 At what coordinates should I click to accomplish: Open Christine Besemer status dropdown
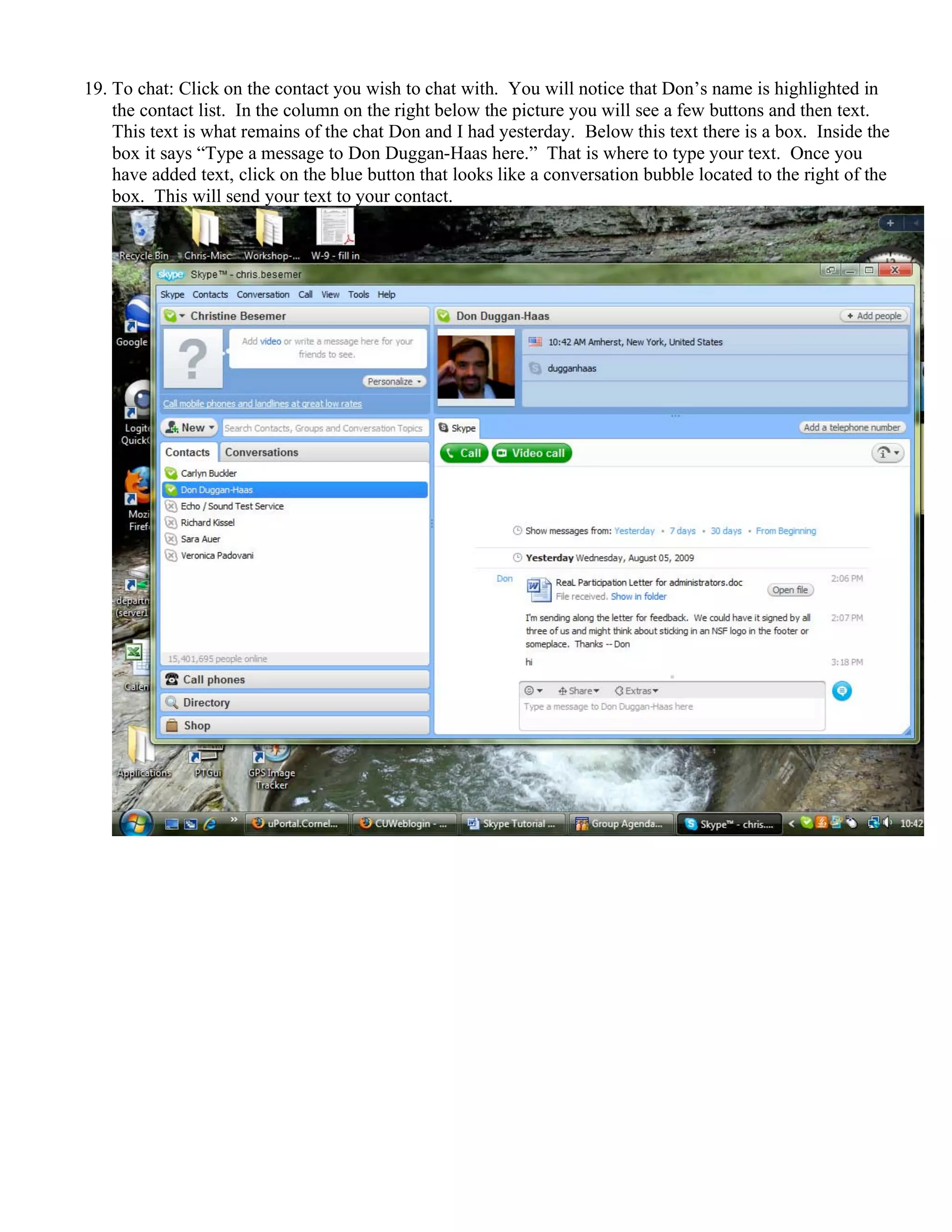point(174,316)
